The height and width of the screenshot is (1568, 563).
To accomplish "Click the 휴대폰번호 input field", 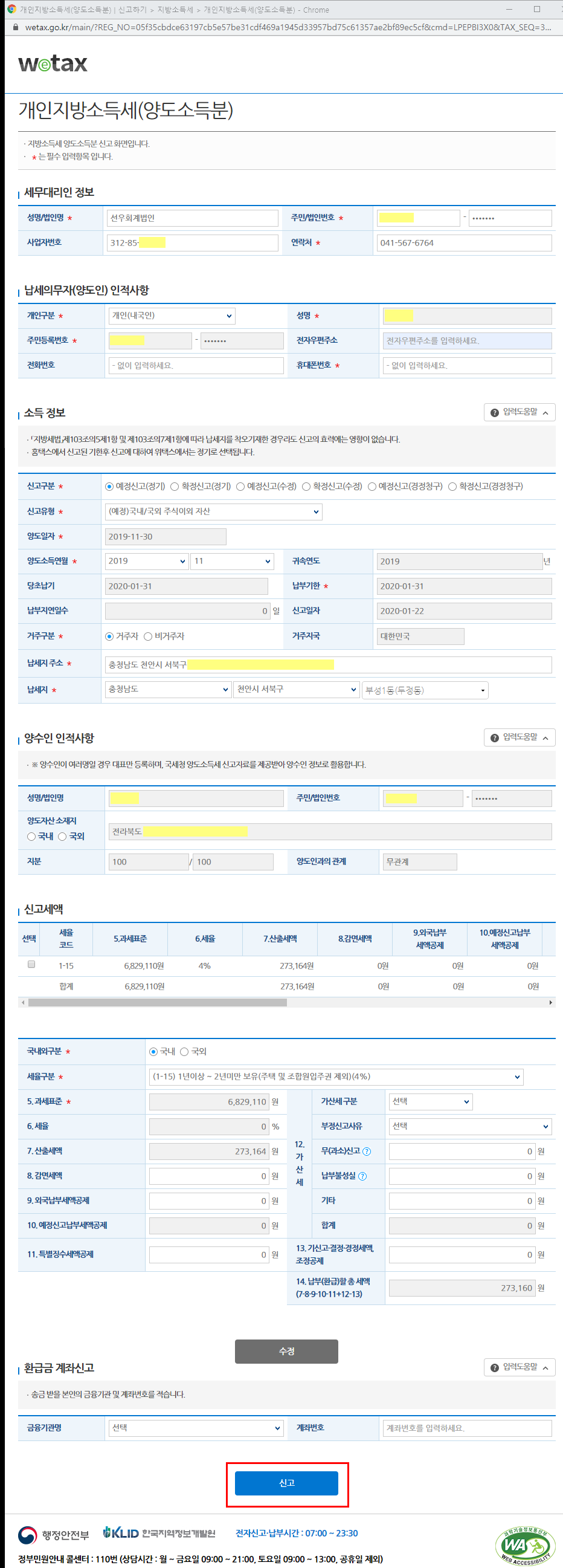I will [467, 366].
